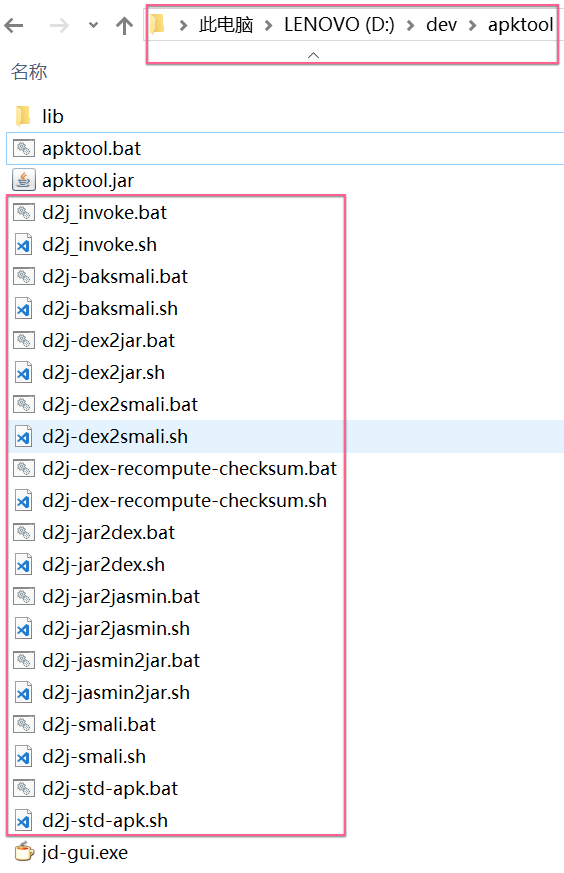Click the Back navigation arrow
This screenshot has width=564, height=873.
tap(13, 25)
